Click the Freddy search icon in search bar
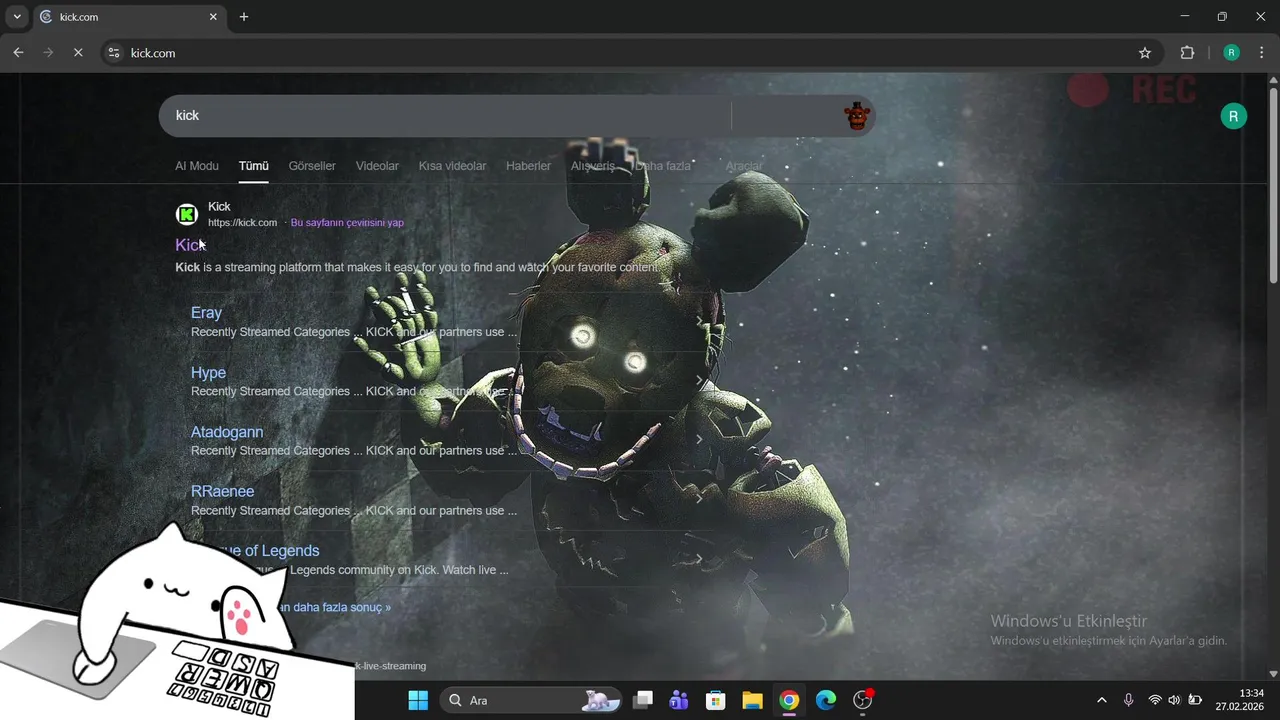 pyautogui.click(x=857, y=116)
